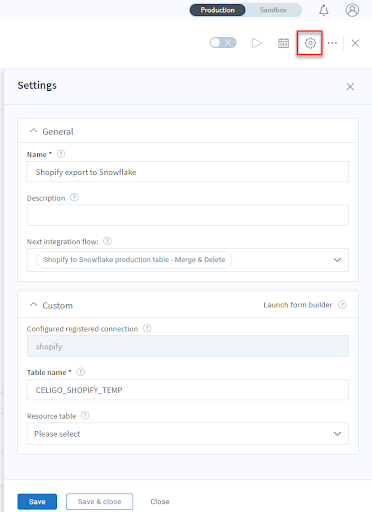Viewport: 372px width, 512px height.
Task: Click the Settings panel title
Action: pyautogui.click(x=37, y=86)
